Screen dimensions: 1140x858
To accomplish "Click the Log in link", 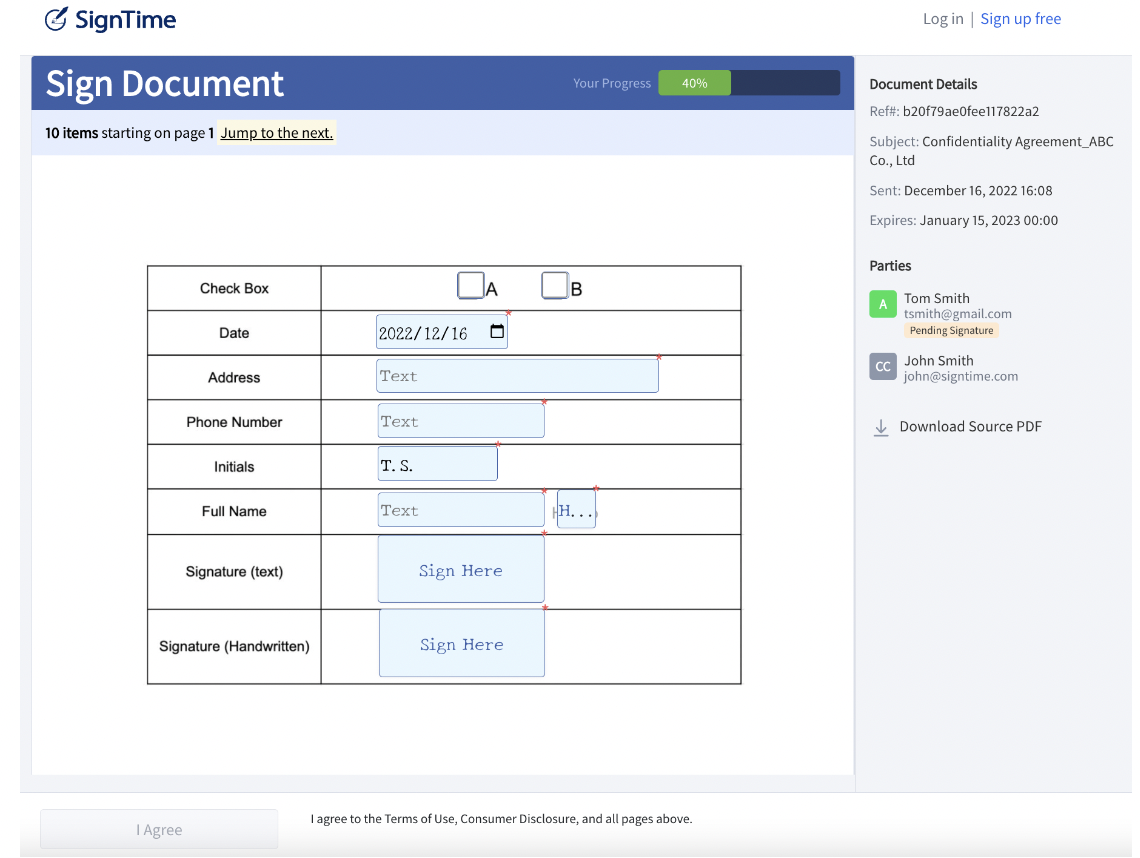I will [x=943, y=19].
